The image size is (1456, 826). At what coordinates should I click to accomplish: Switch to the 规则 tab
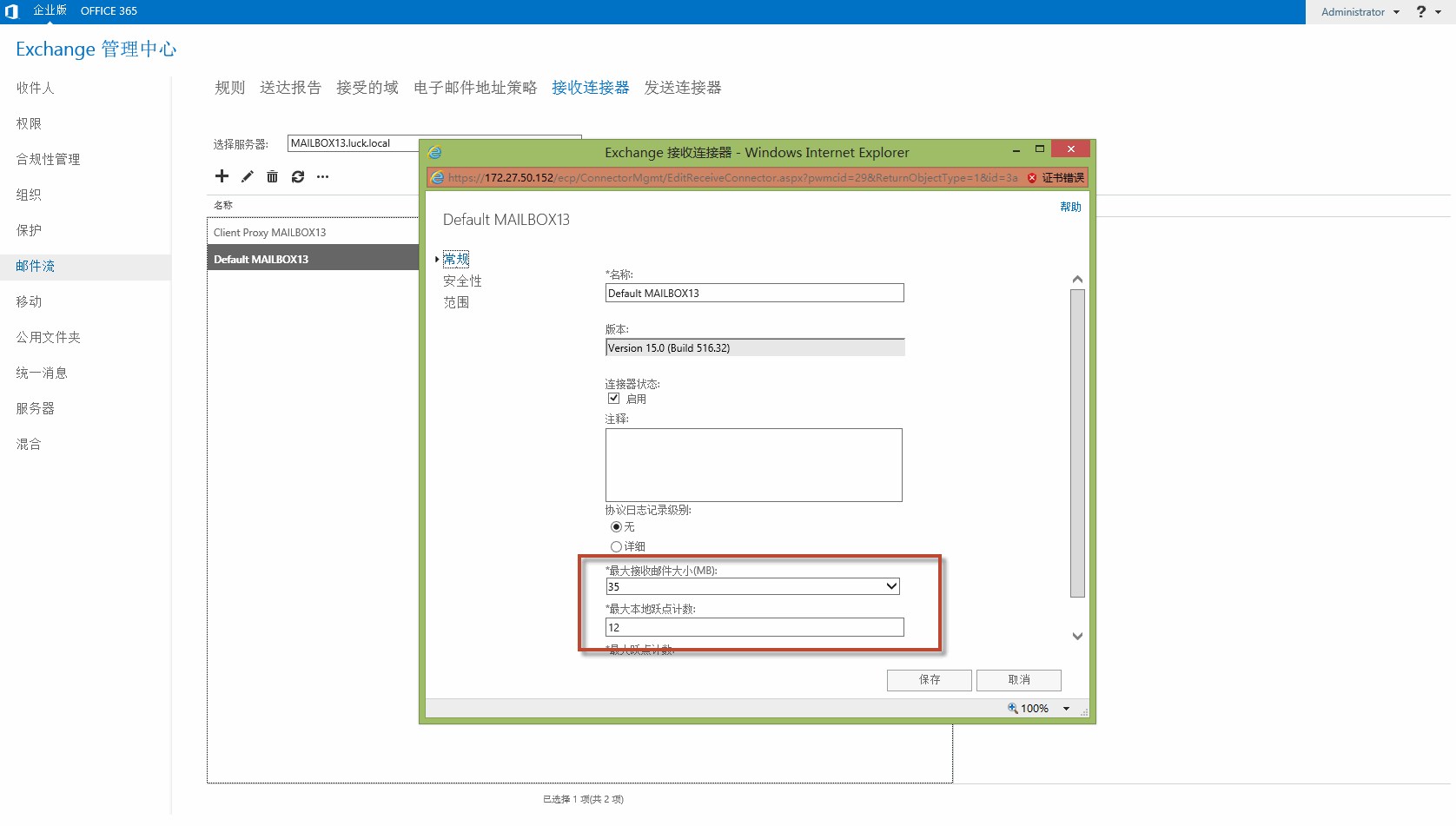[x=230, y=88]
